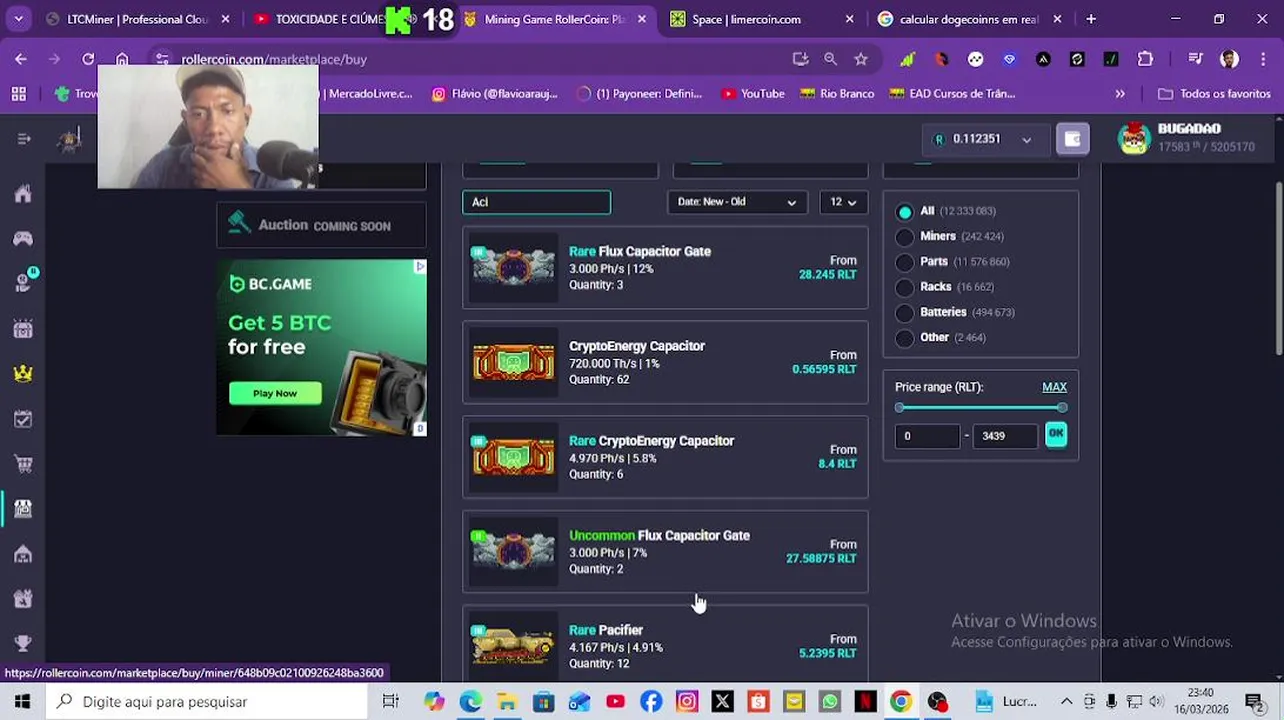This screenshot has height=720, width=1284.
Task: Click the MAX price range link
Action: pos(1054,387)
